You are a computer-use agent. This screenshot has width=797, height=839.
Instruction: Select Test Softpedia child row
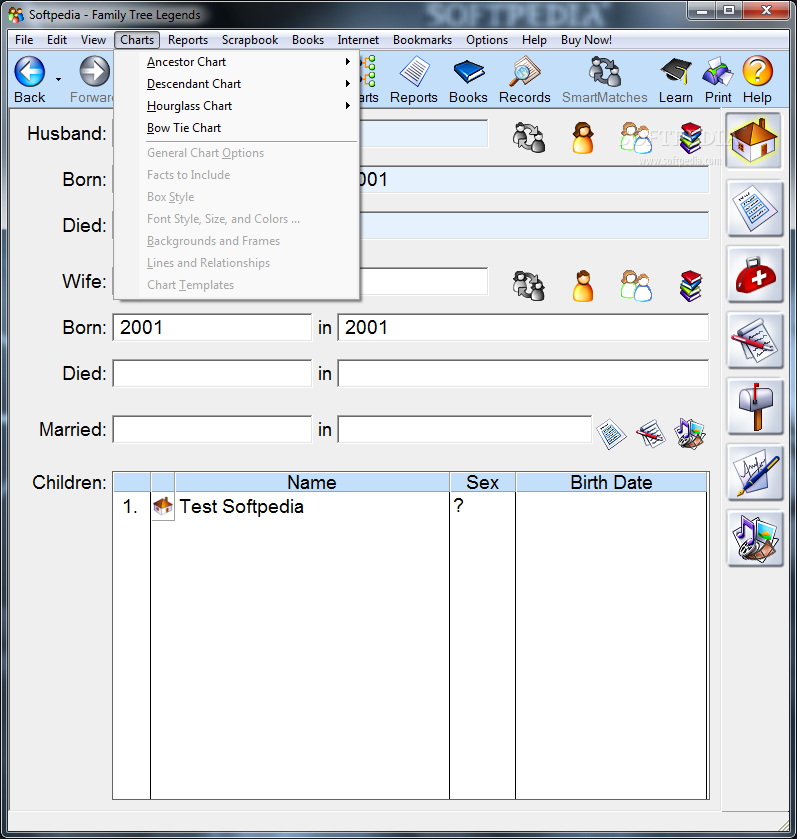[x=410, y=506]
